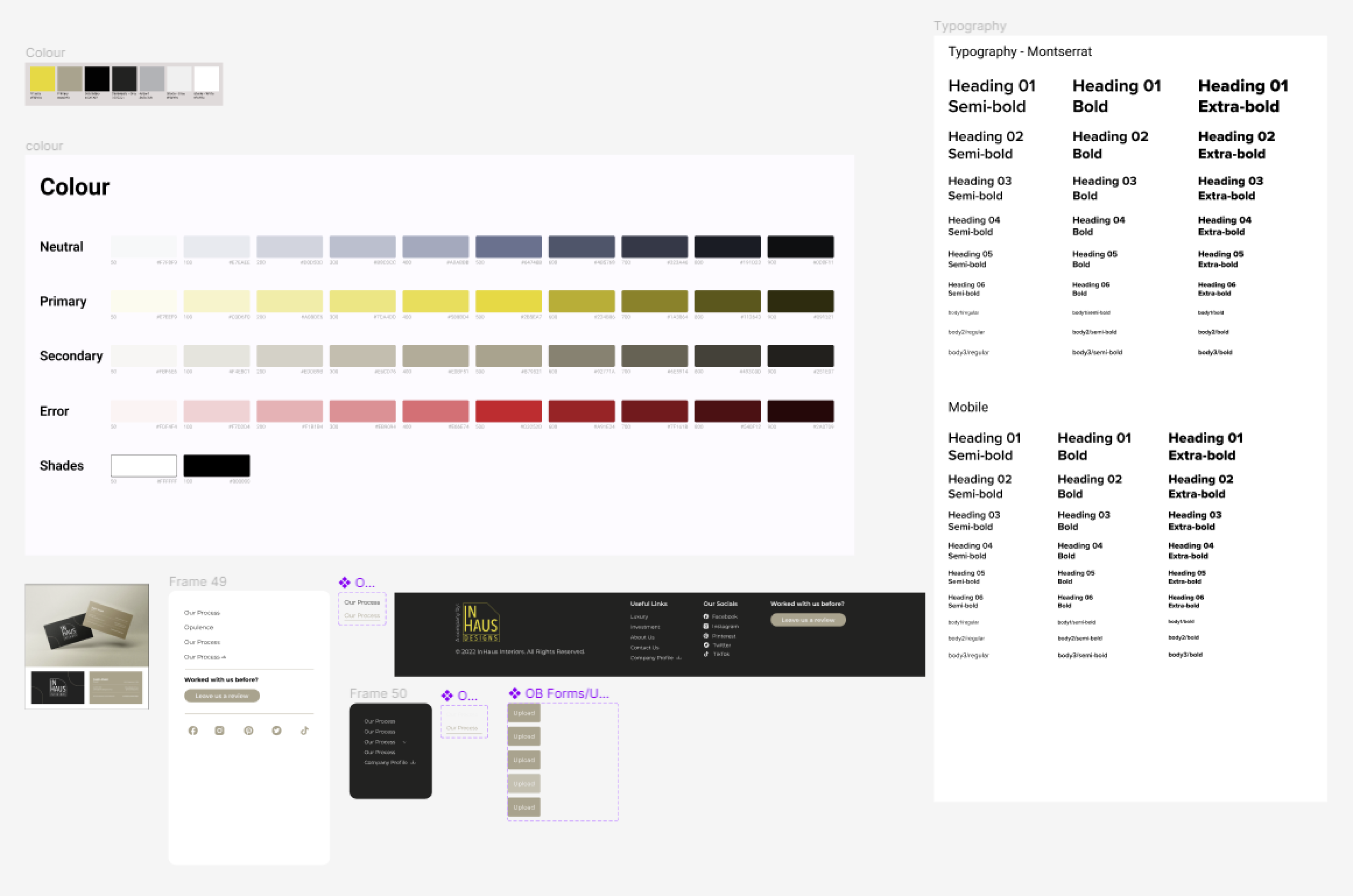The height and width of the screenshot is (896, 1353).
Task: Click the download arrow beside Company Profile in footer
Action: 679,658
